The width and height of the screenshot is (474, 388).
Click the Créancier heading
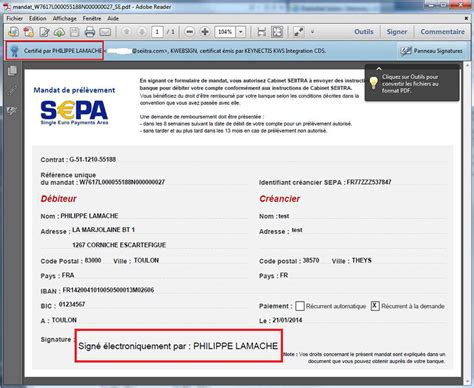click(x=280, y=199)
